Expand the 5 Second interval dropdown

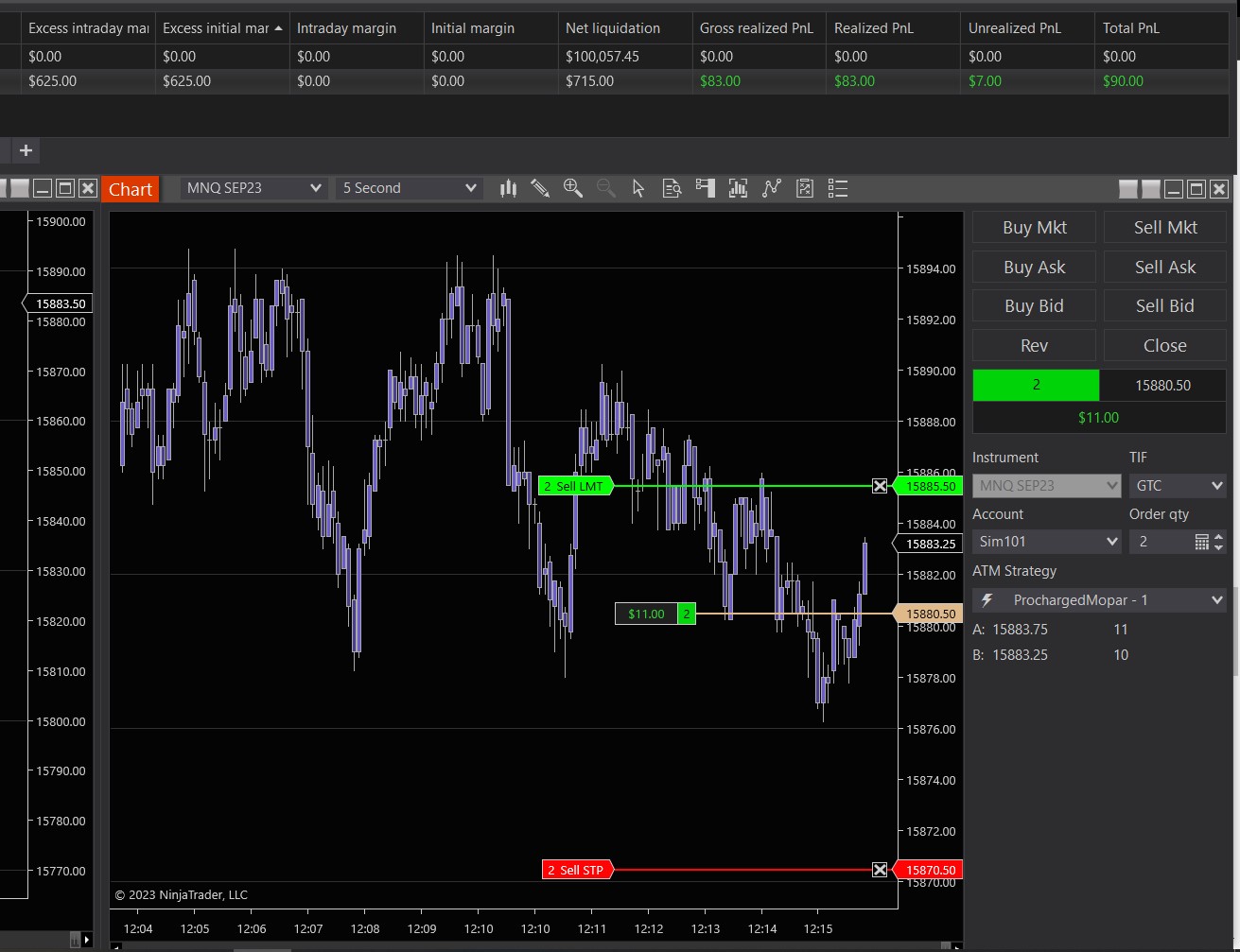click(x=409, y=188)
